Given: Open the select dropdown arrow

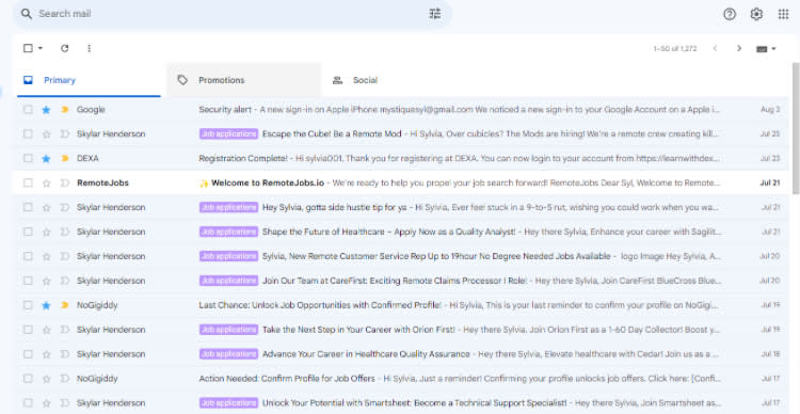Looking at the screenshot, I should (x=40, y=48).
